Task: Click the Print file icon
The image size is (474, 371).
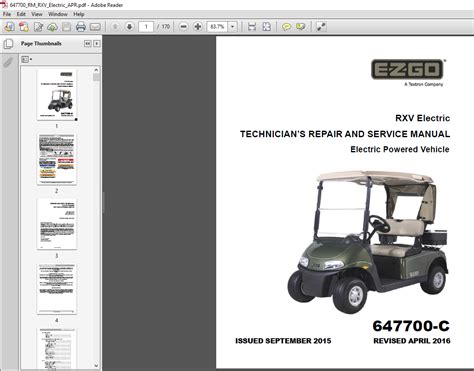Action: (81, 27)
